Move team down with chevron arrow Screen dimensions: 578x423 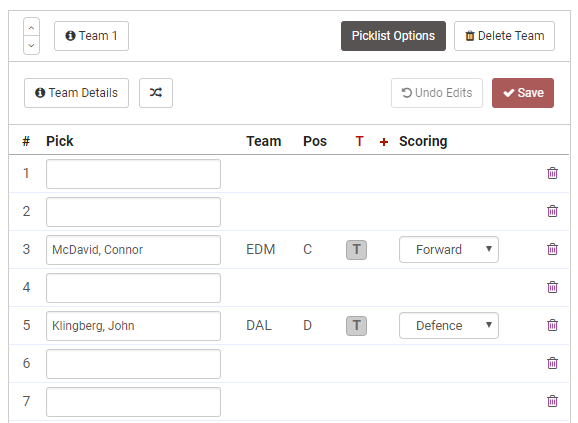(x=31, y=45)
